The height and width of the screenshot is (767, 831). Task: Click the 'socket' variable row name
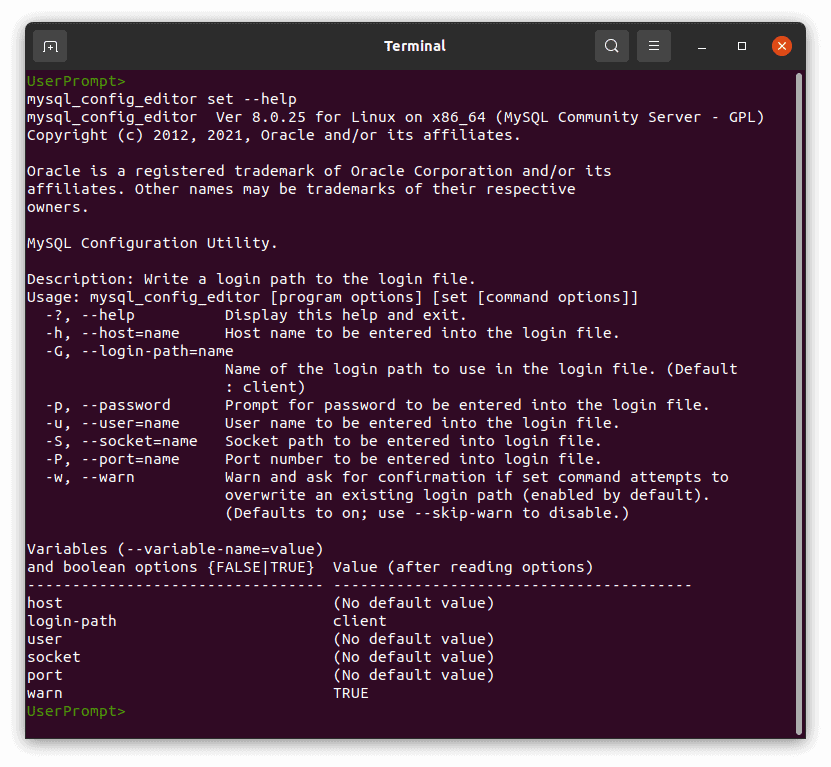pos(54,657)
